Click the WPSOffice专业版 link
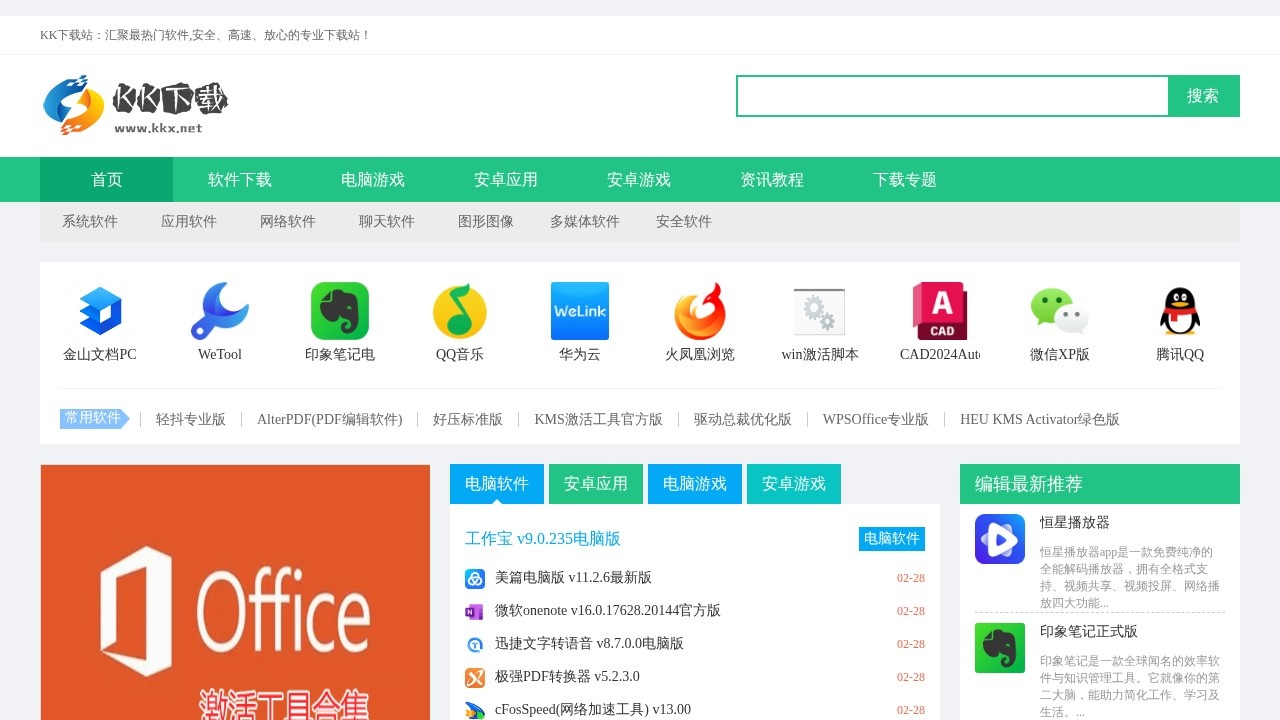This screenshot has width=1280, height=720. click(x=875, y=419)
